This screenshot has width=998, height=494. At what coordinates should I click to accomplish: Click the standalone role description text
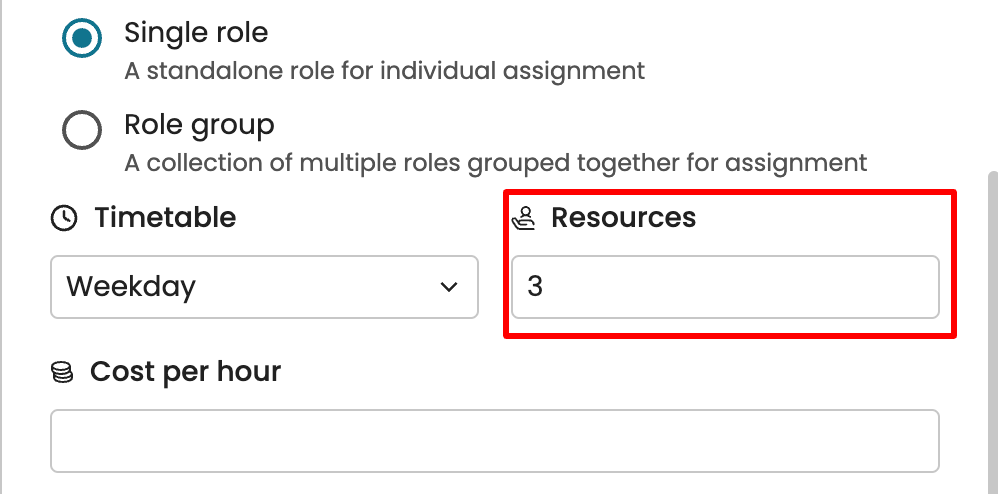[384, 71]
